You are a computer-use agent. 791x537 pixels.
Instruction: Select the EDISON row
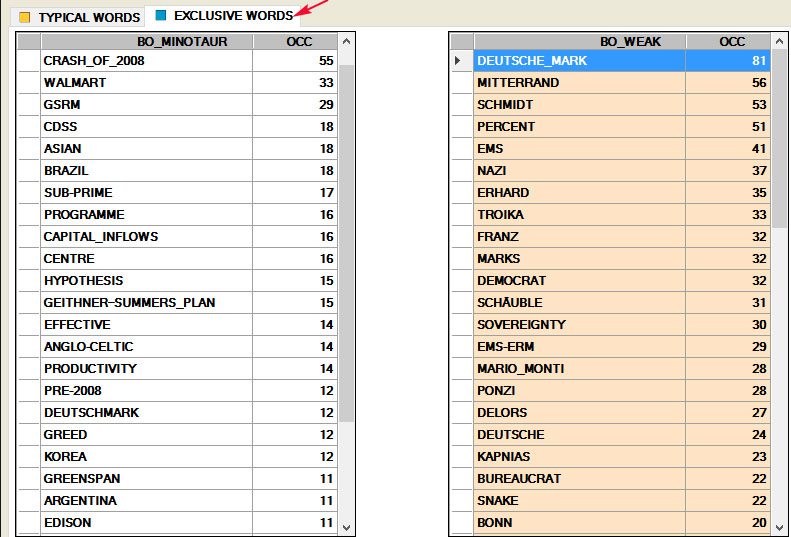pos(178,522)
